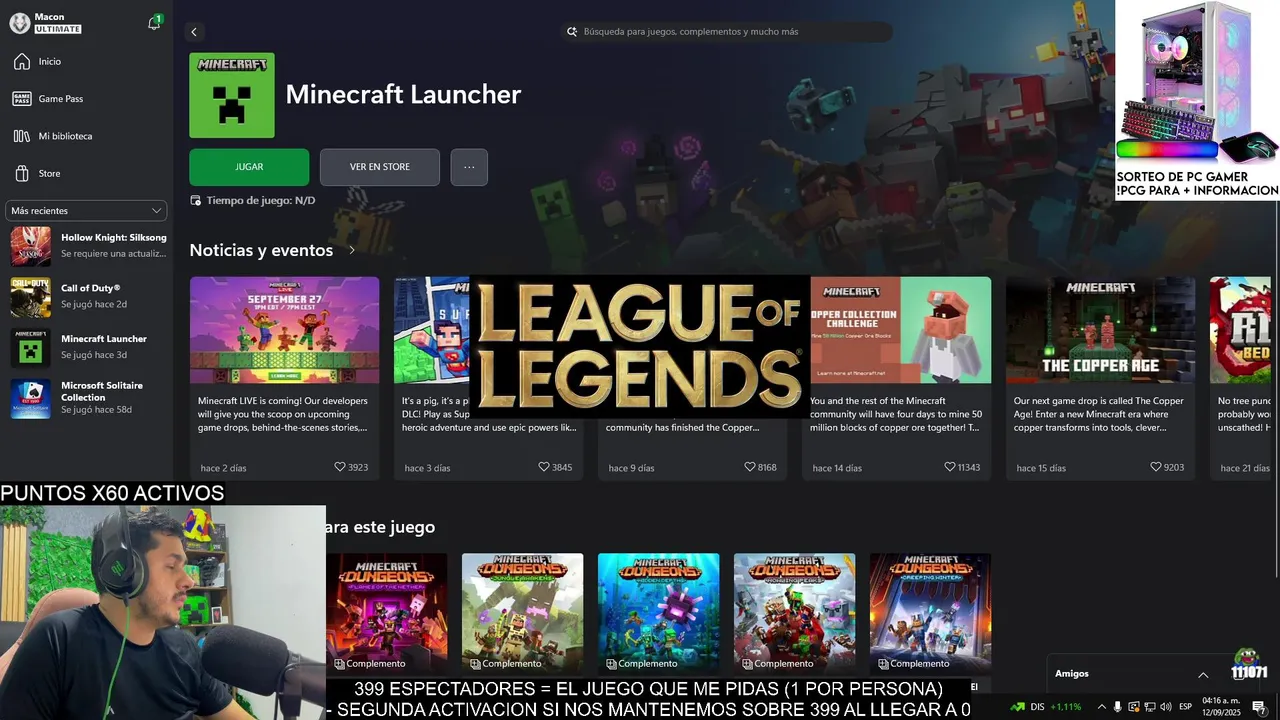The width and height of the screenshot is (1280, 720).
Task: Like the post with 8168 likes
Action: (x=750, y=467)
